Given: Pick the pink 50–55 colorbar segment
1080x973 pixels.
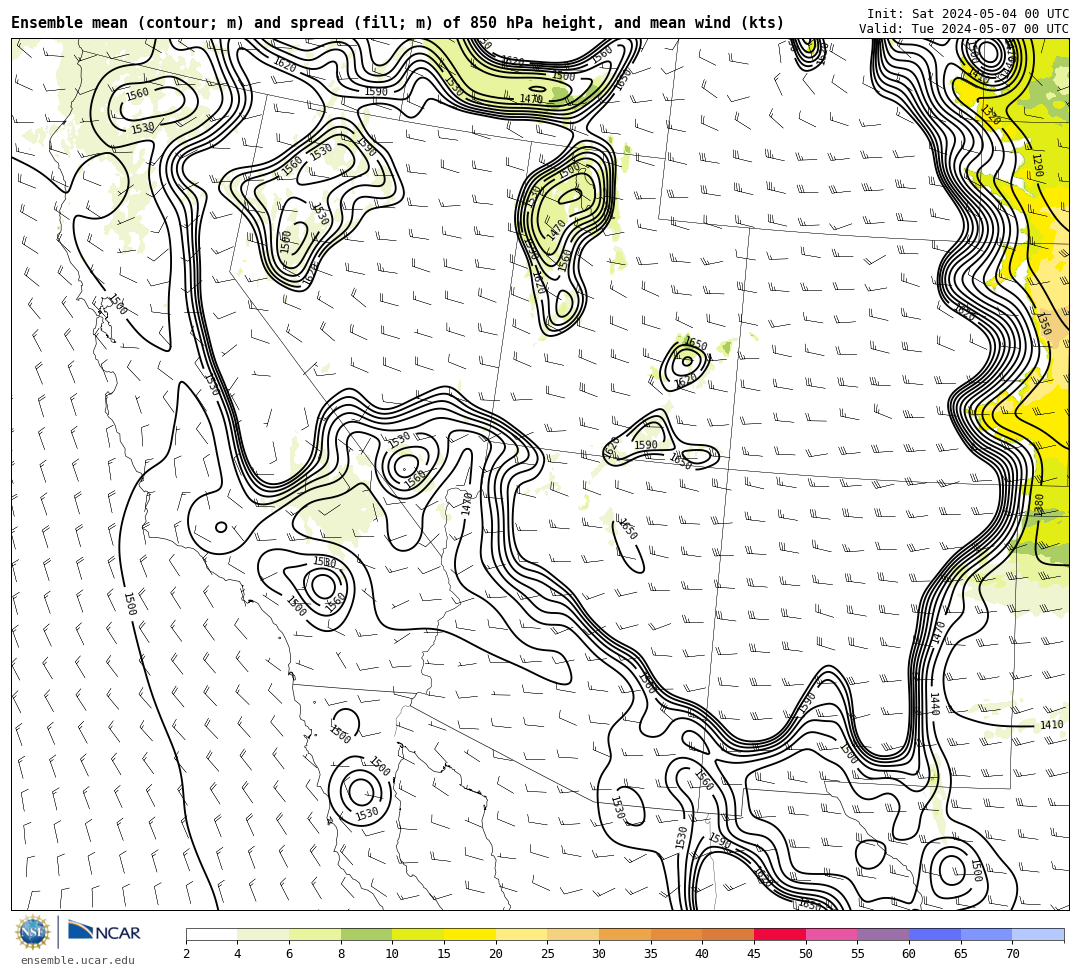Looking at the screenshot, I should click(831, 934).
